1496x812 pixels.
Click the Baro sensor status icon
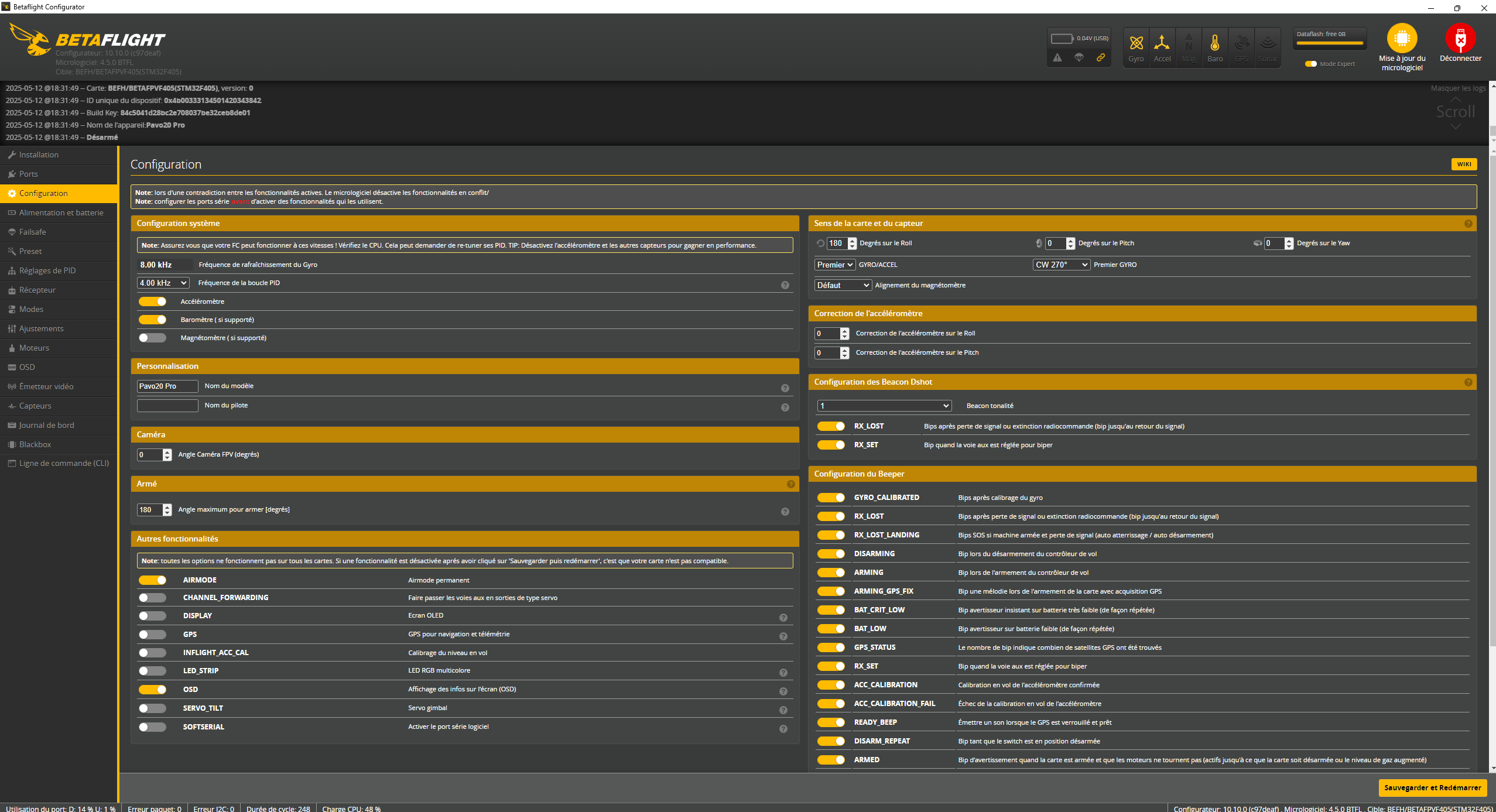[x=1215, y=43]
